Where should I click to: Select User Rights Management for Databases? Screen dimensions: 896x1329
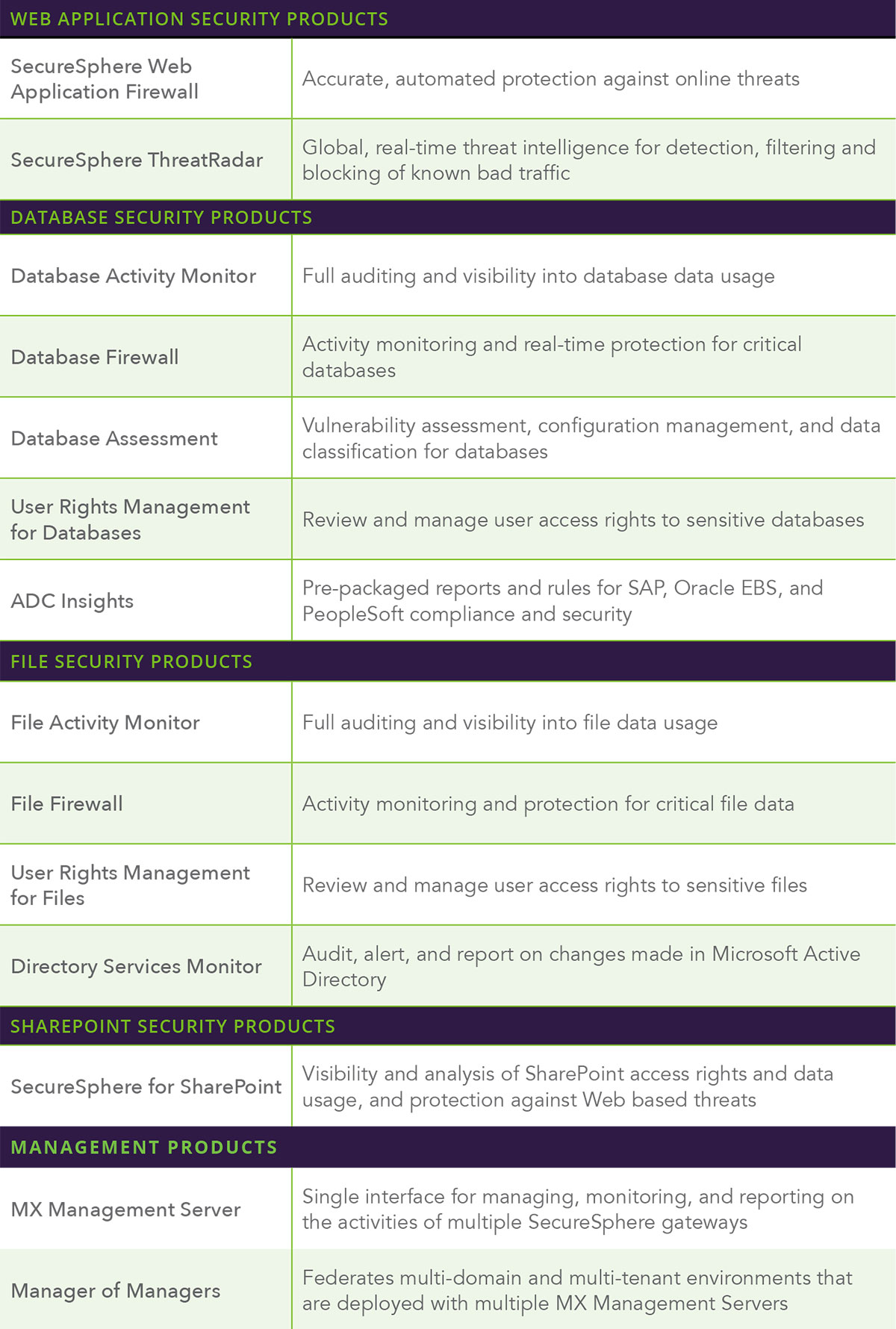coord(130,520)
